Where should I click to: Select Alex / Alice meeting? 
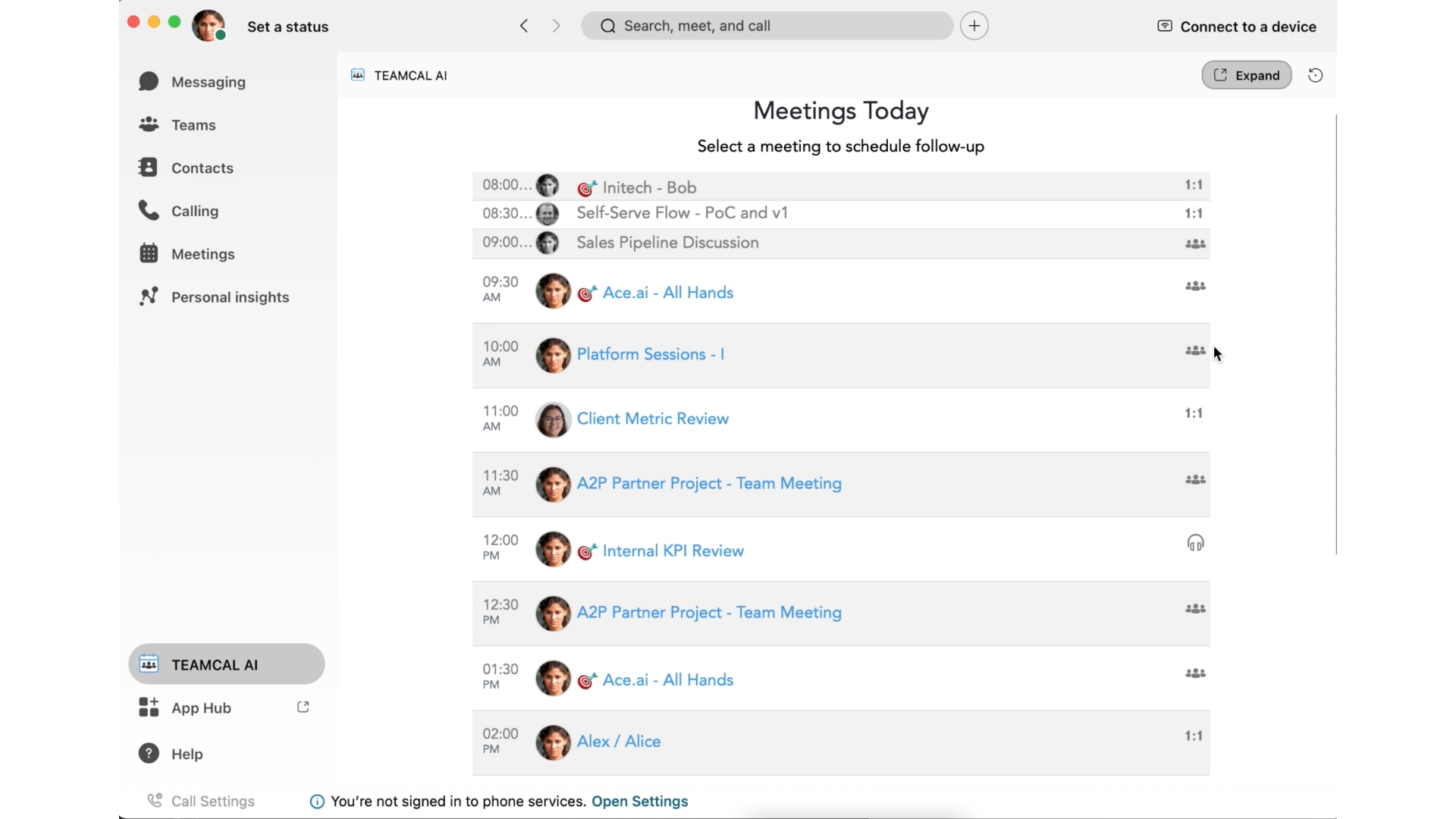[x=841, y=742]
